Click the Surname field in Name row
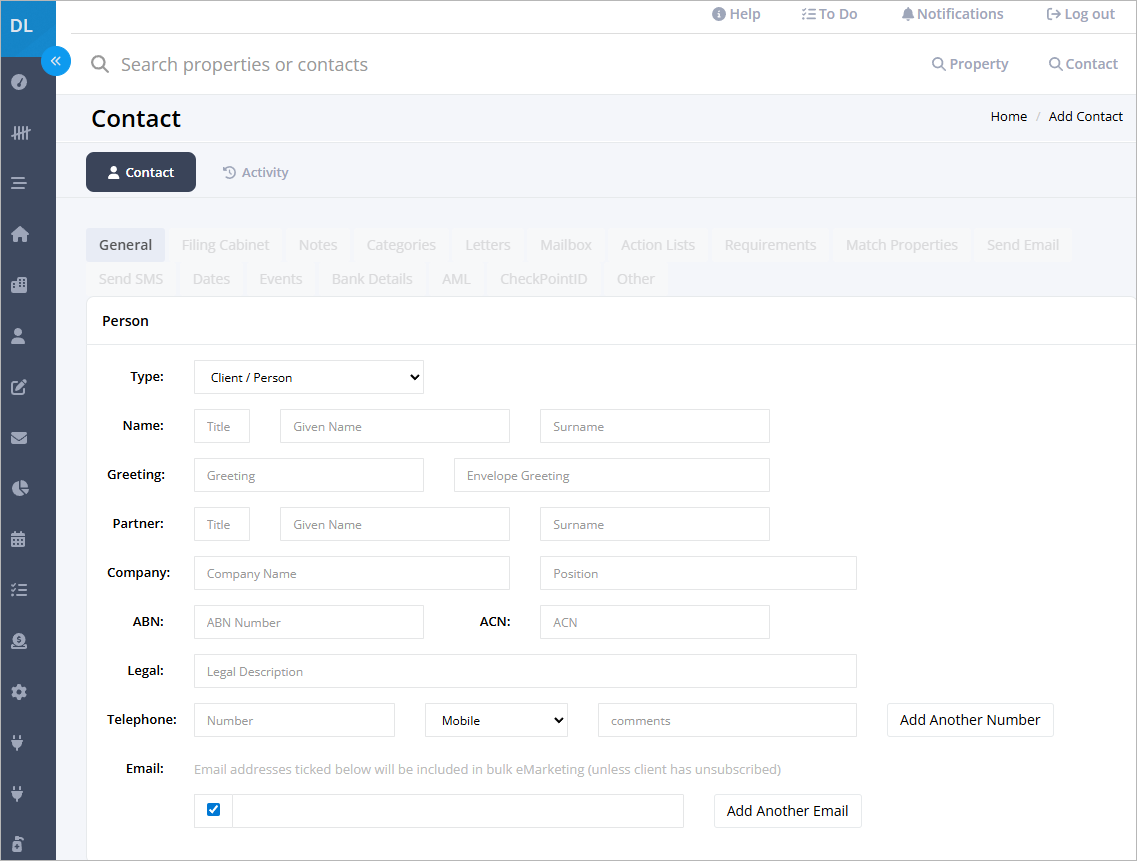The width and height of the screenshot is (1137, 861). [x=655, y=427]
